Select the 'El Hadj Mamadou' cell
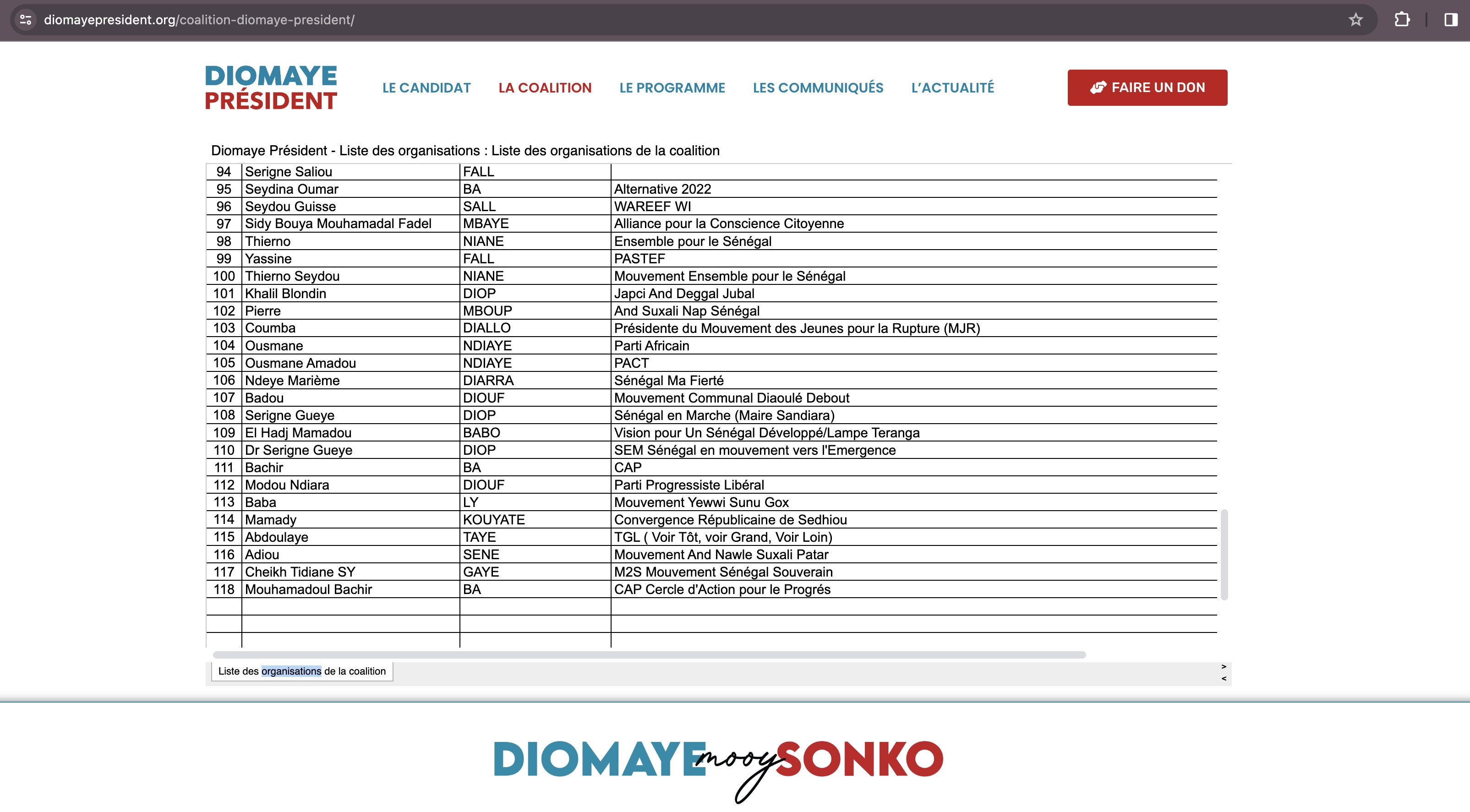The width and height of the screenshot is (1470, 812). [x=350, y=432]
